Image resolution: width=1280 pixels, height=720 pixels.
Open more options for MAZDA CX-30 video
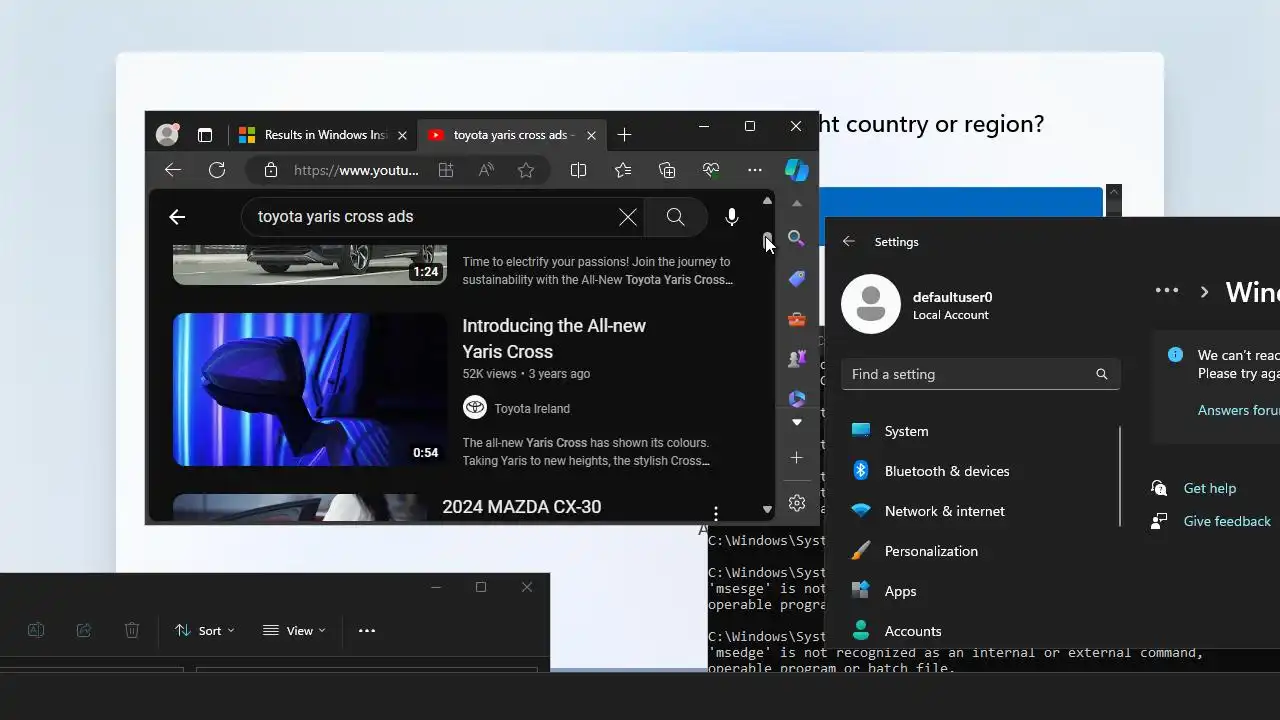716,513
